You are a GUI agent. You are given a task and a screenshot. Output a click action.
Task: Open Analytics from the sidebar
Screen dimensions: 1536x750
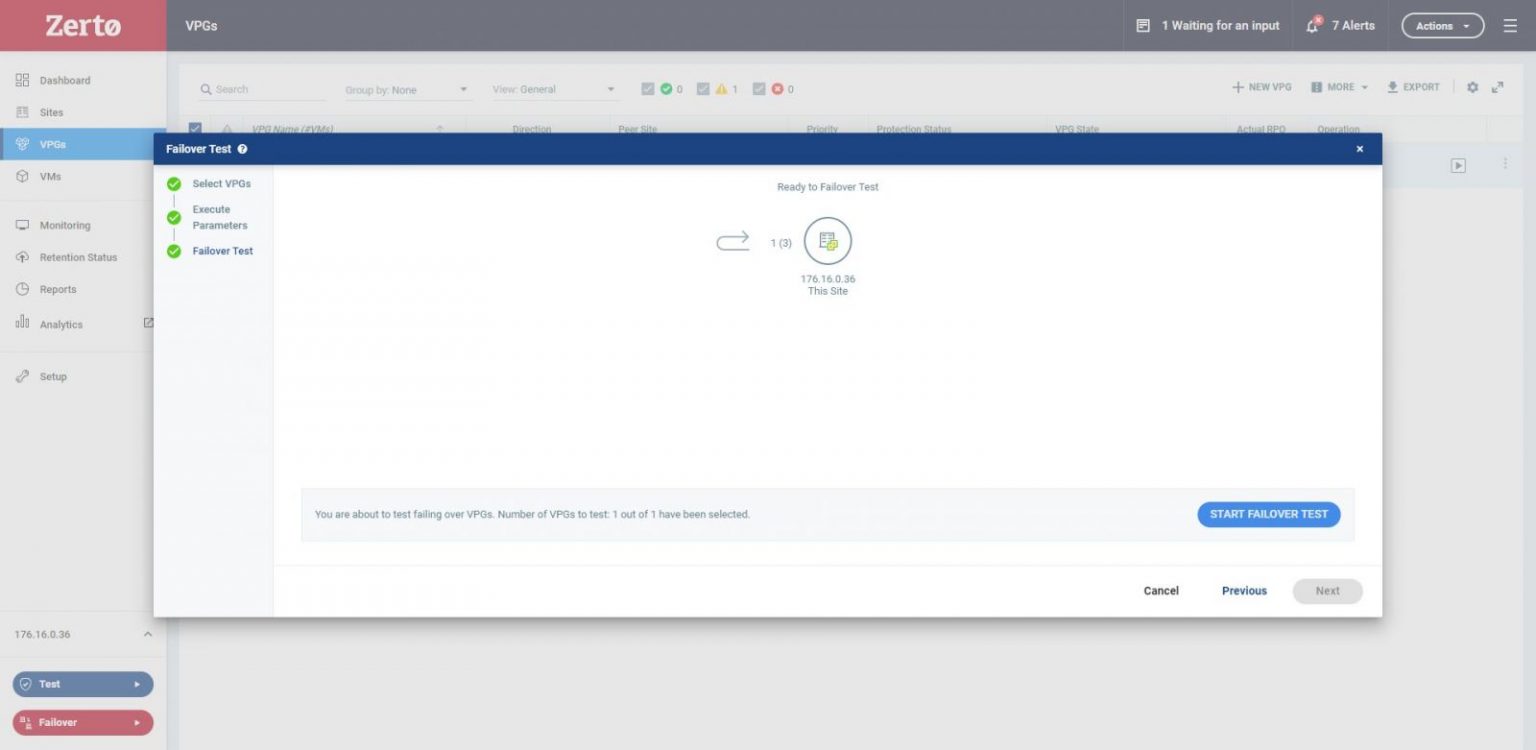tap(61, 324)
